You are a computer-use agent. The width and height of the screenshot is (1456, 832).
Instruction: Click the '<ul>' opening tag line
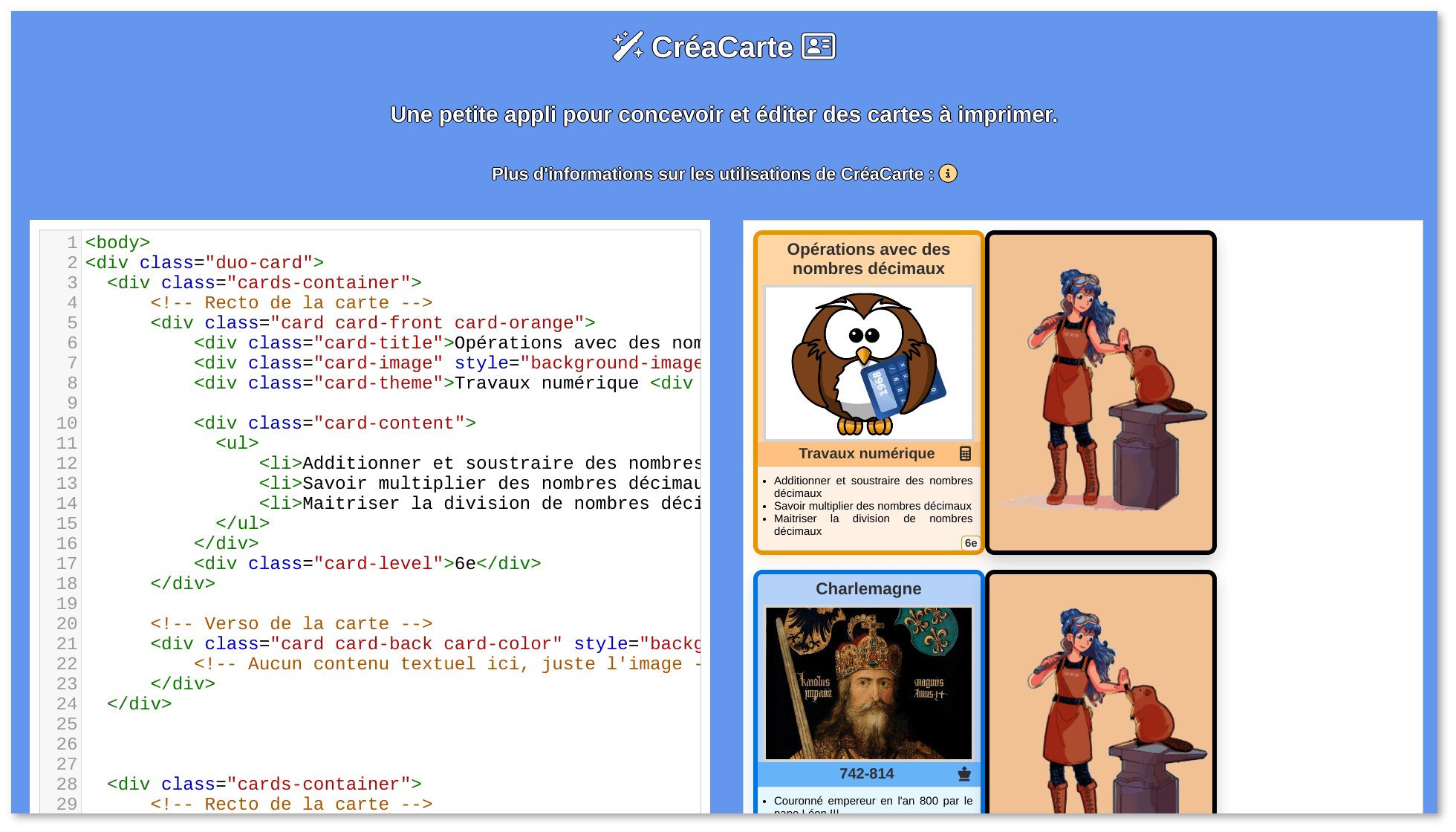237,443
